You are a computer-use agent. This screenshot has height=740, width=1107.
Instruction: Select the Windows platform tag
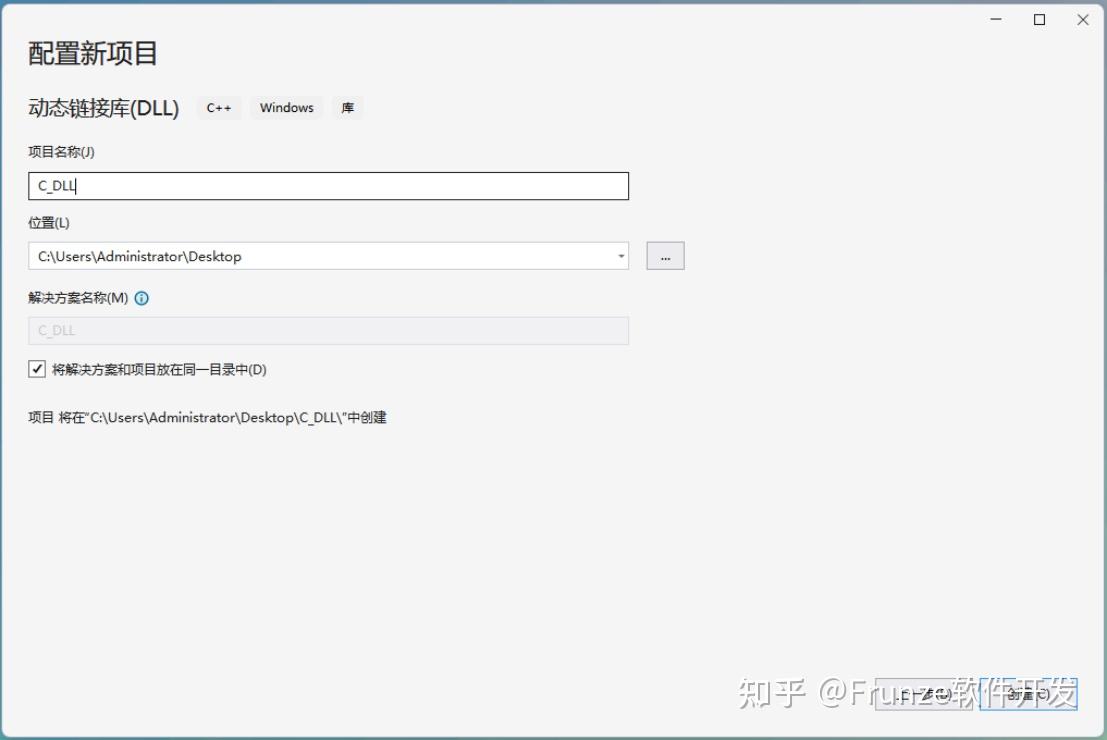[x=286, y=107]
